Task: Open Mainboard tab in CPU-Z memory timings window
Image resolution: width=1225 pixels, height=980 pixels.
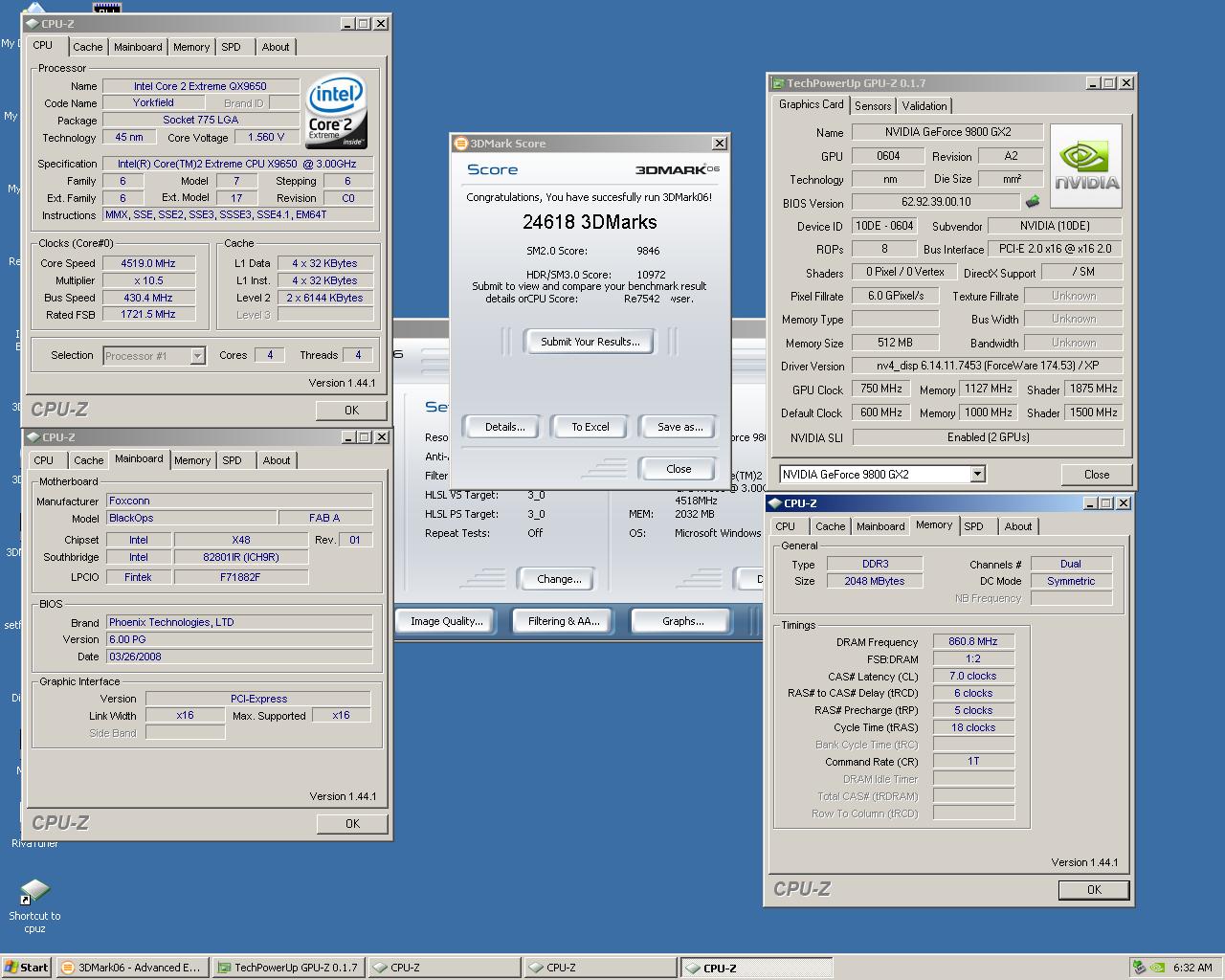Action: coord(880,526)
